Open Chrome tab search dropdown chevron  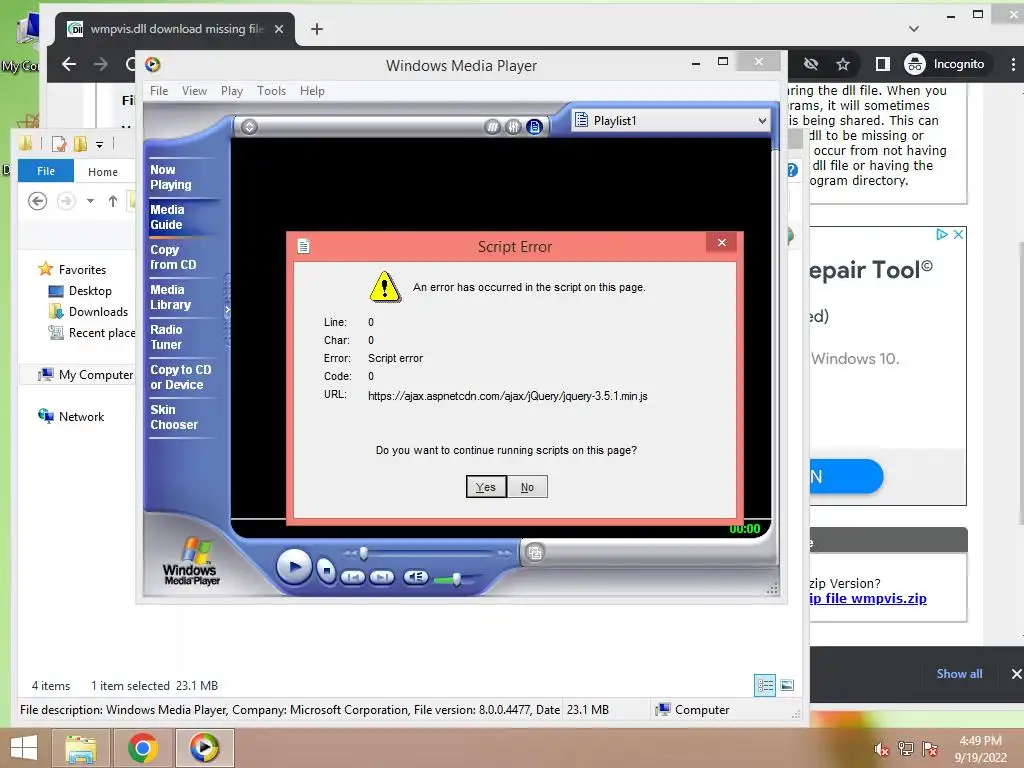click(x=914, y=29)
